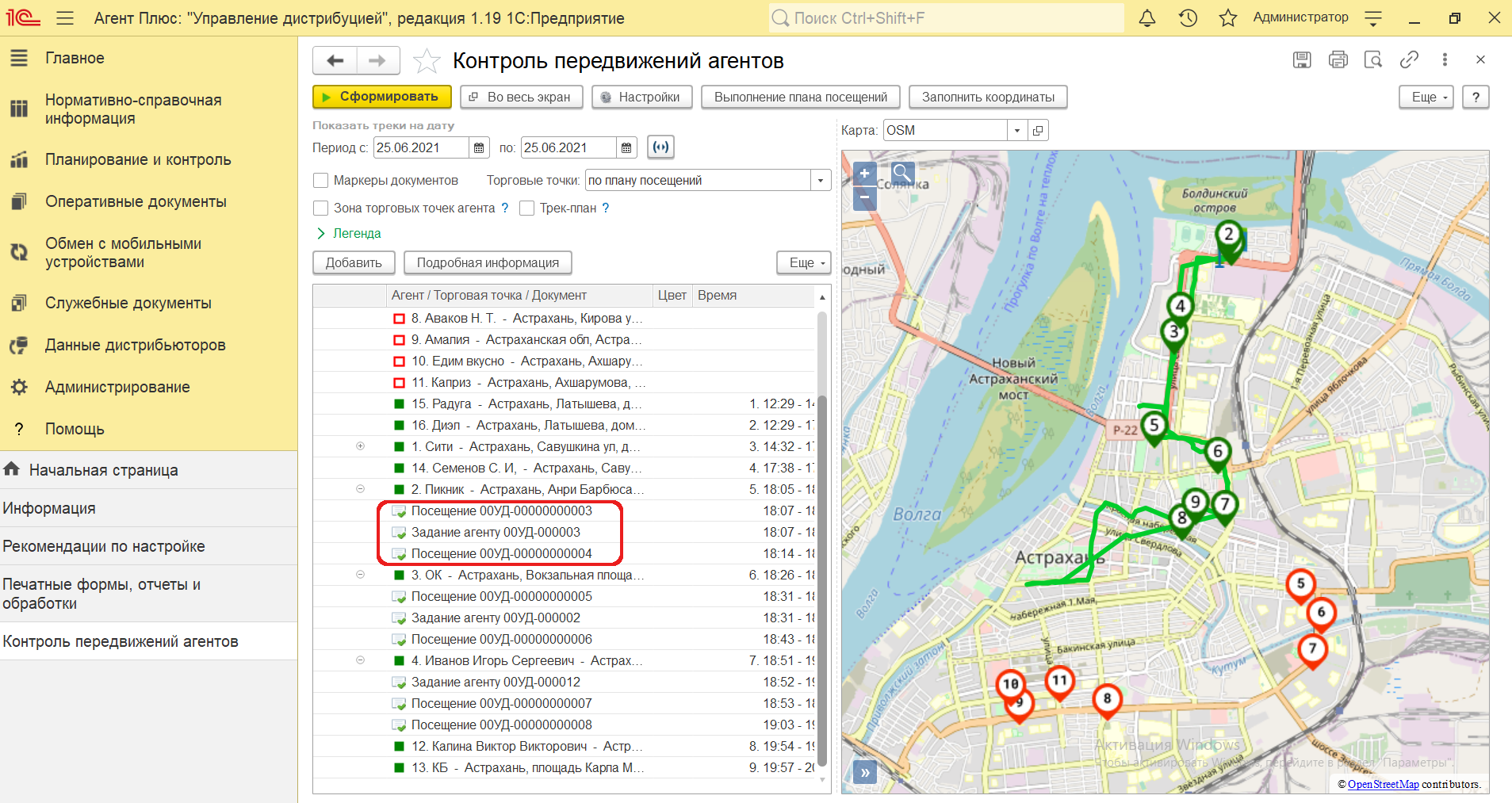Expand the Легенда section

pos(348,233)
